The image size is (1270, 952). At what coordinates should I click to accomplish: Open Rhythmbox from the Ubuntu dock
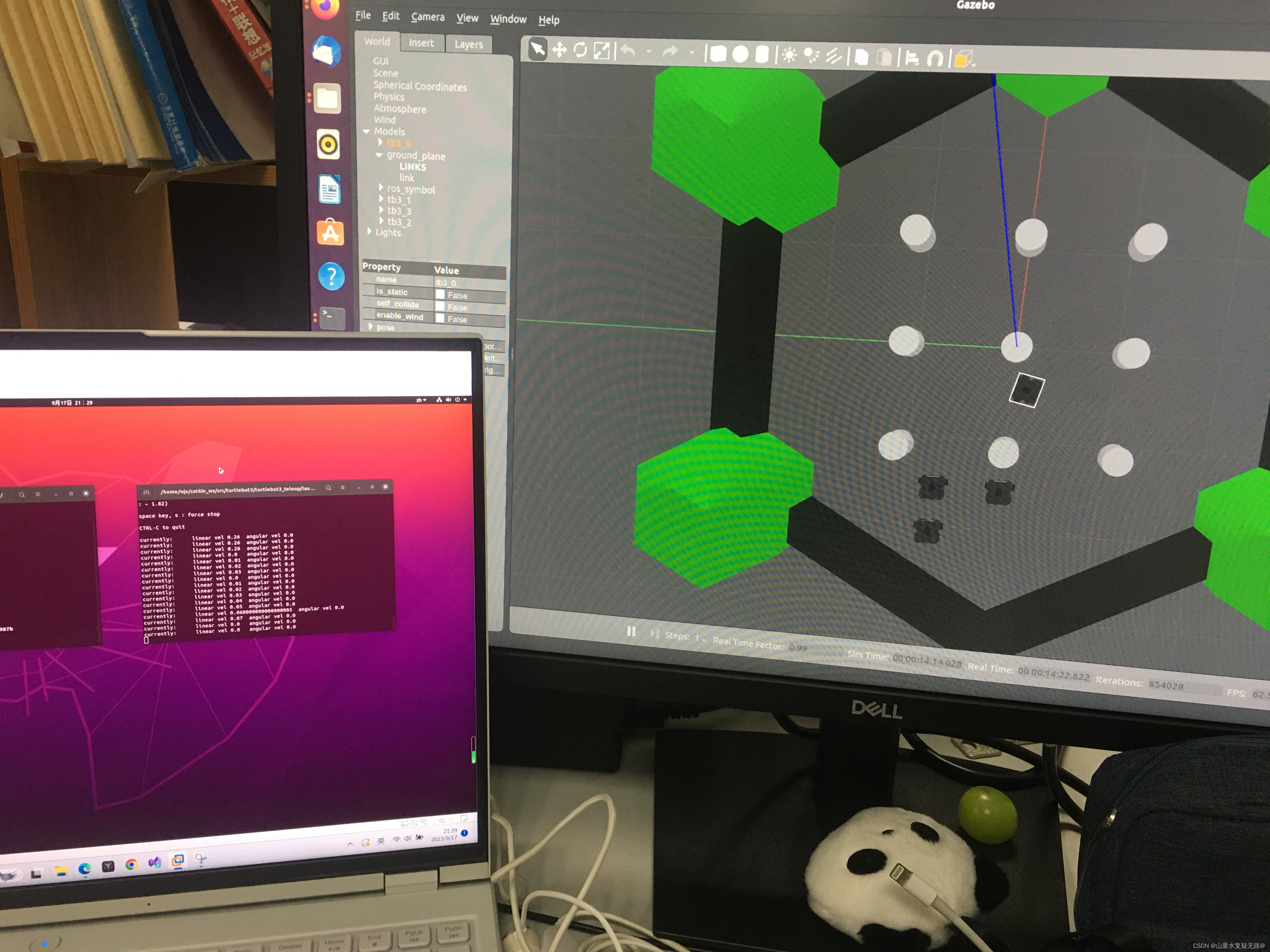click(329, 144)
